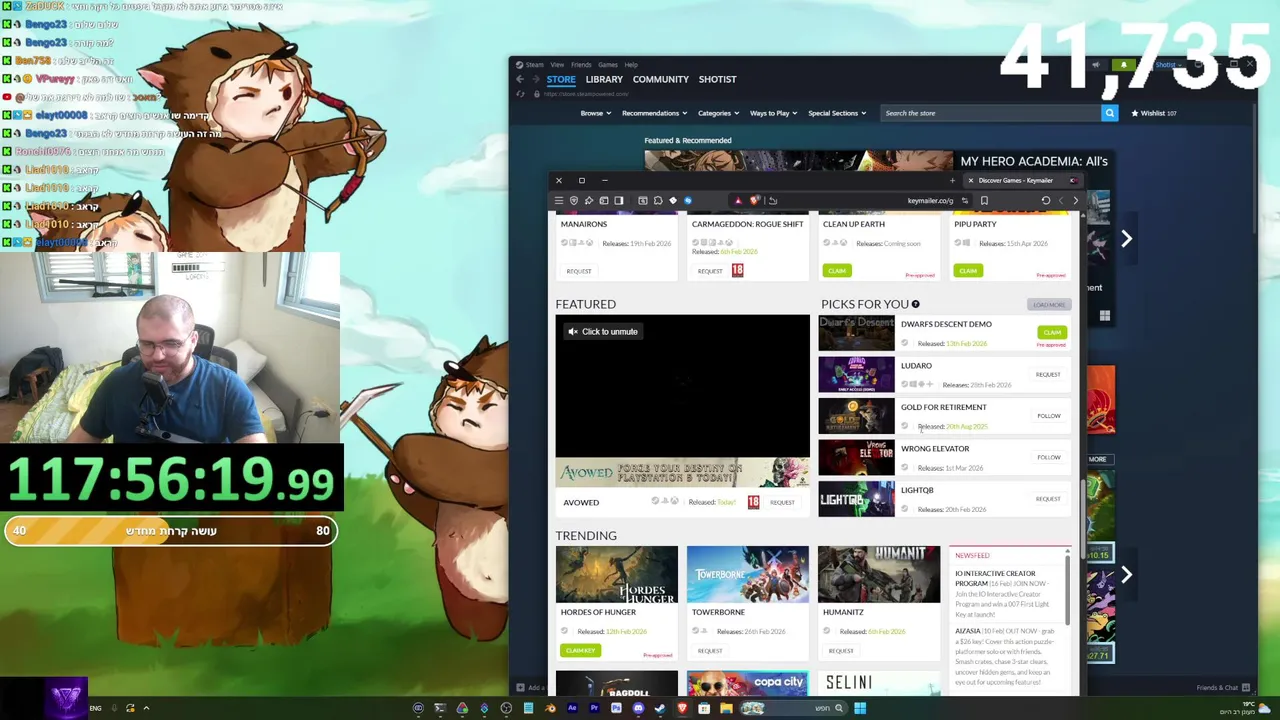Expand Steam Browse dropdown
This screenshot has width=1280, height=720.
coord(595,113)
